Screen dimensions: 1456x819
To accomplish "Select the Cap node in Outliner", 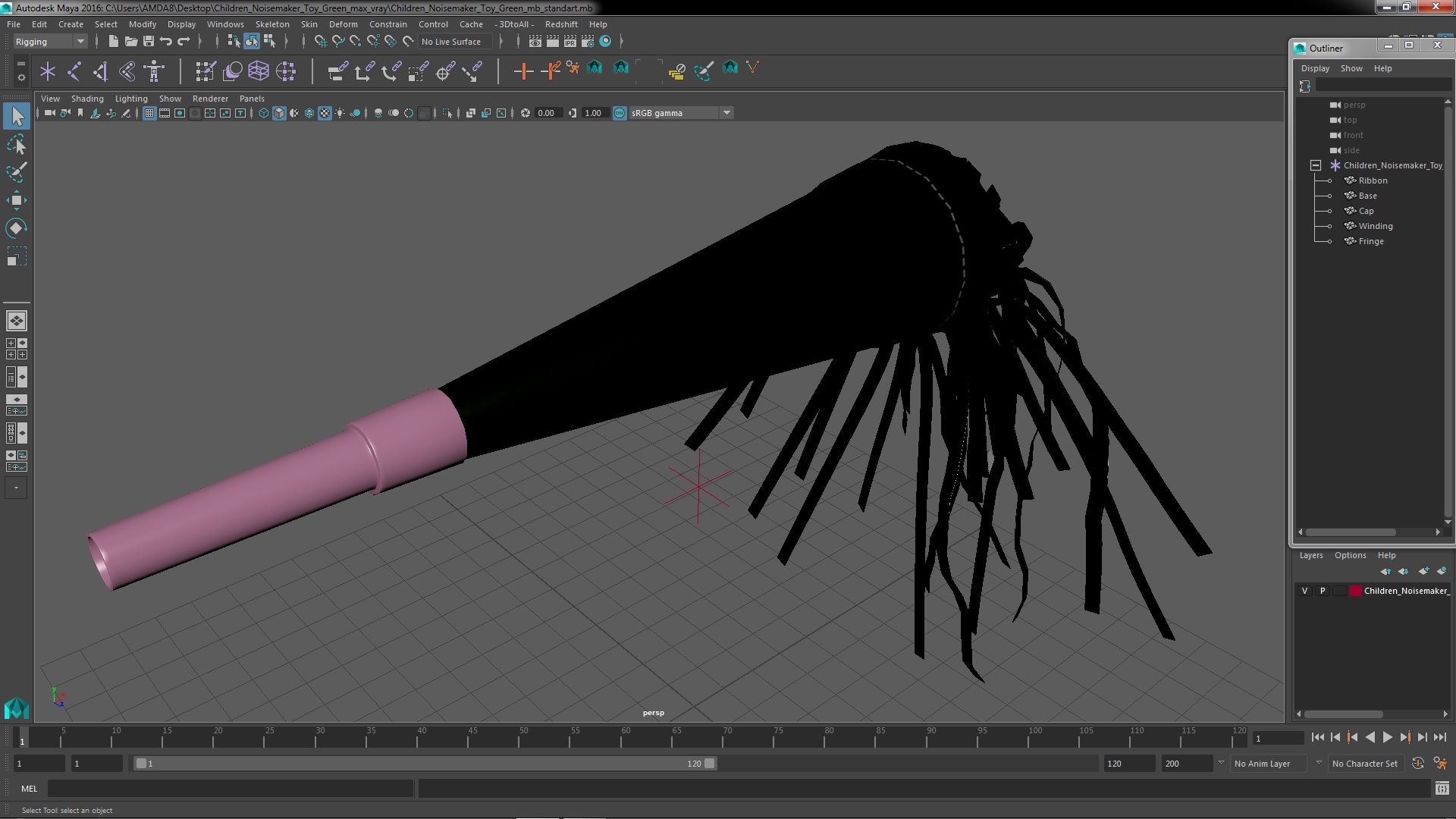I will point(1366,211).
